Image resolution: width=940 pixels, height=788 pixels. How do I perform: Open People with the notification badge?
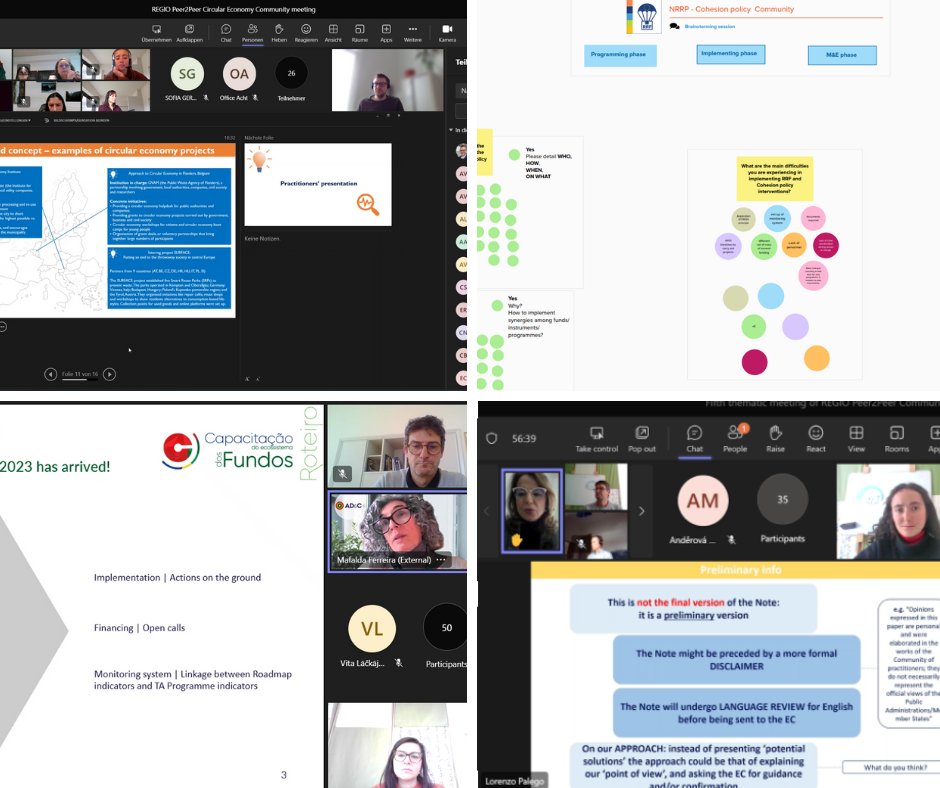735,440
